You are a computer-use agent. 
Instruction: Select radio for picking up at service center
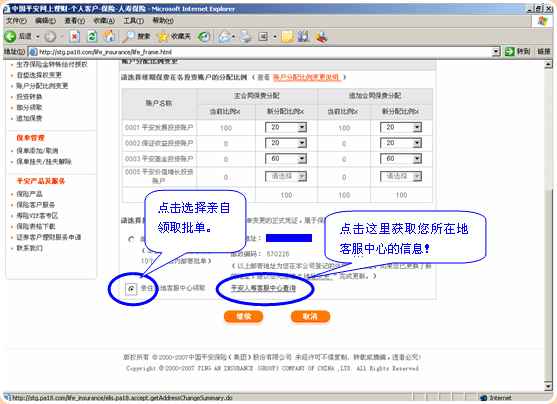pyautogui.click(x=131, y=289)
